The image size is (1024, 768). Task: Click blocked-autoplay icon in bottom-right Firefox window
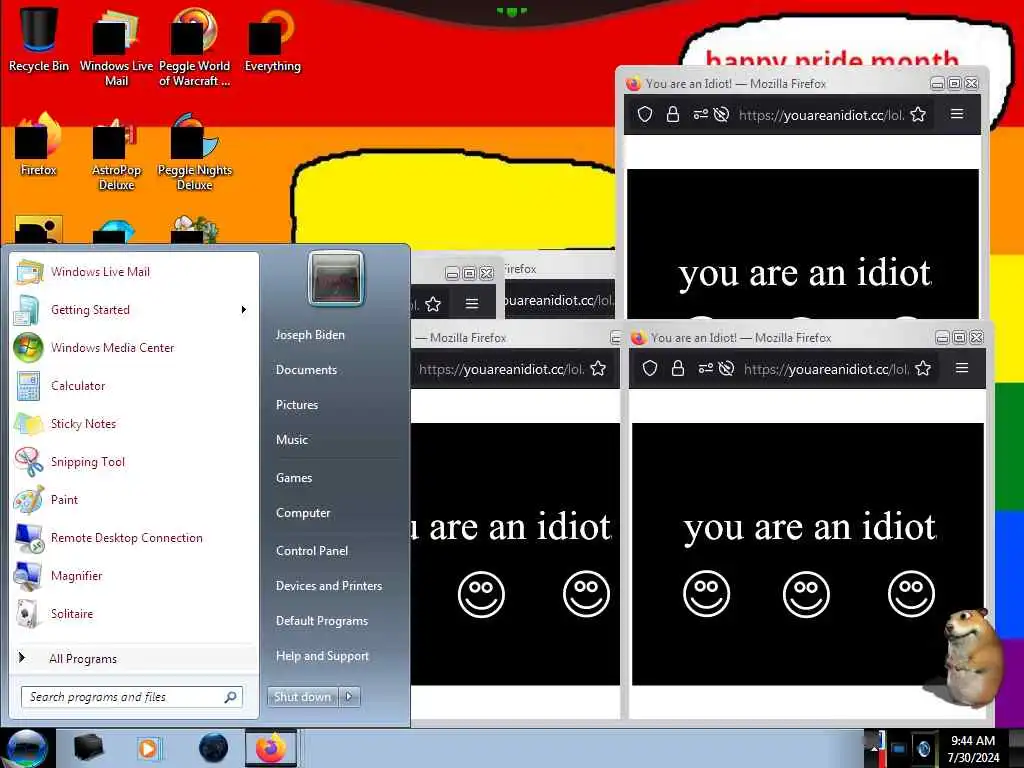pos(726,369)
